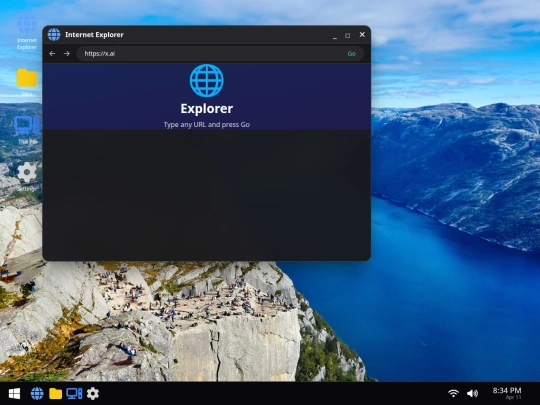Close the Internet Explorer window
Viewport: 540px width, 405px height.
pos(362,34)
